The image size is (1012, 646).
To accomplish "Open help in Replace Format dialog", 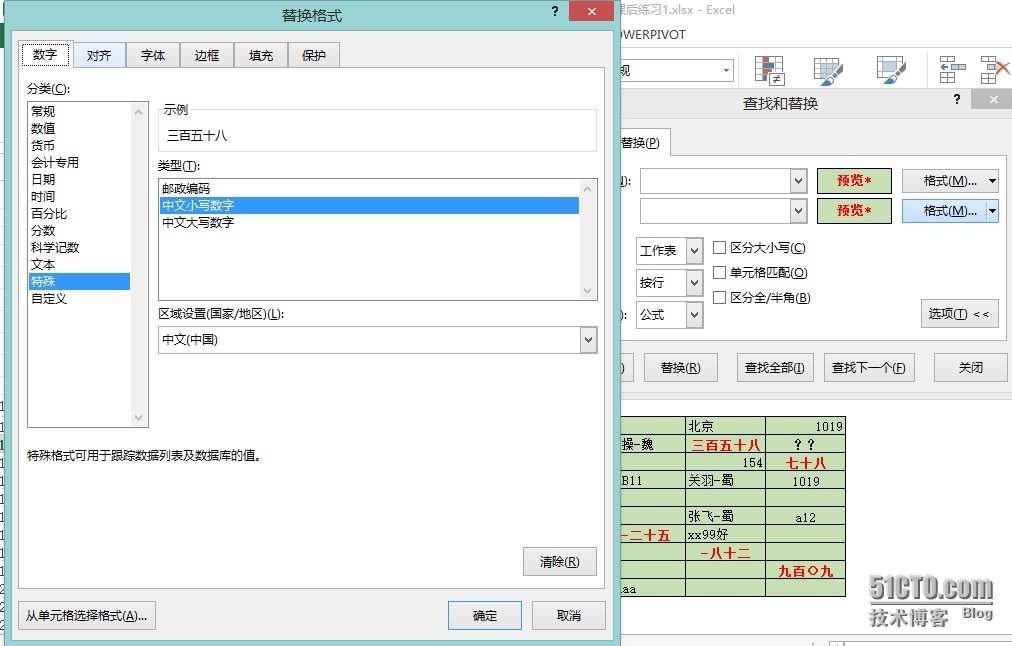I will pos(555,12).
